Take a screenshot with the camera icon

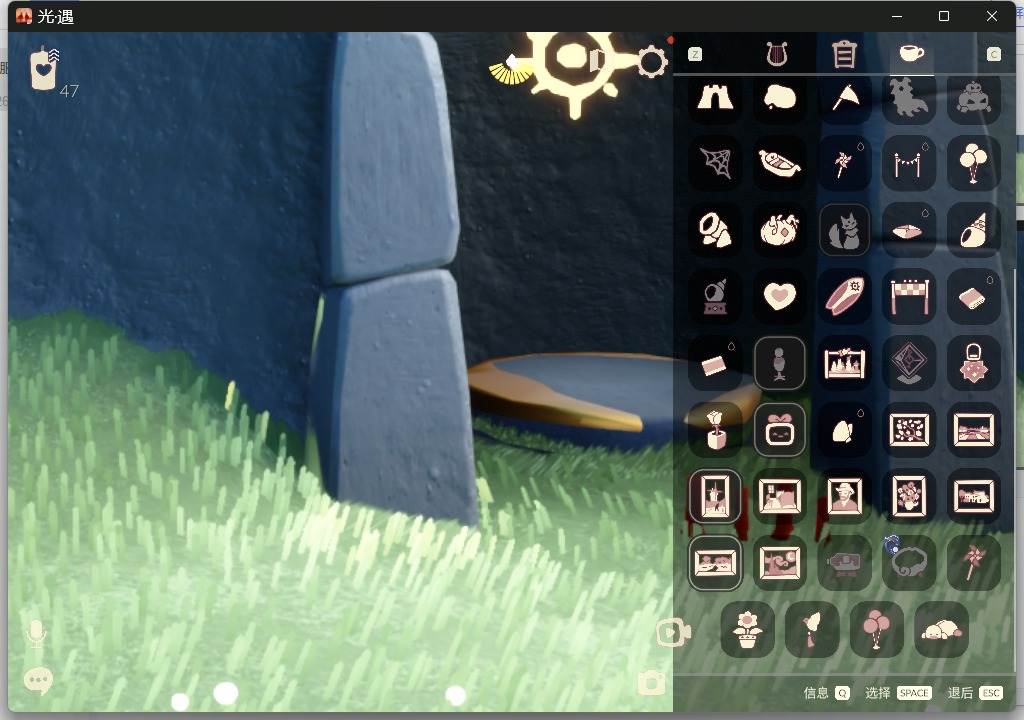pyautogui.click(x=652, y=683)
